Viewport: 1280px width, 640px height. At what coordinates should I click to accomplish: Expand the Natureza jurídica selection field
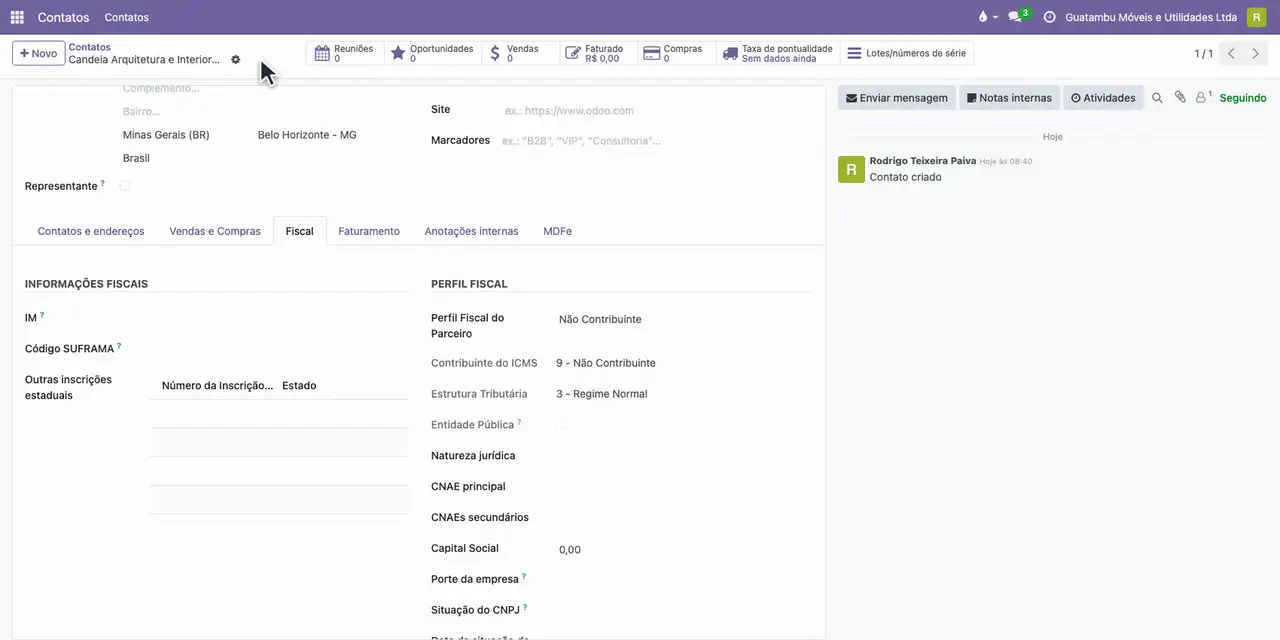click(684, 456)
